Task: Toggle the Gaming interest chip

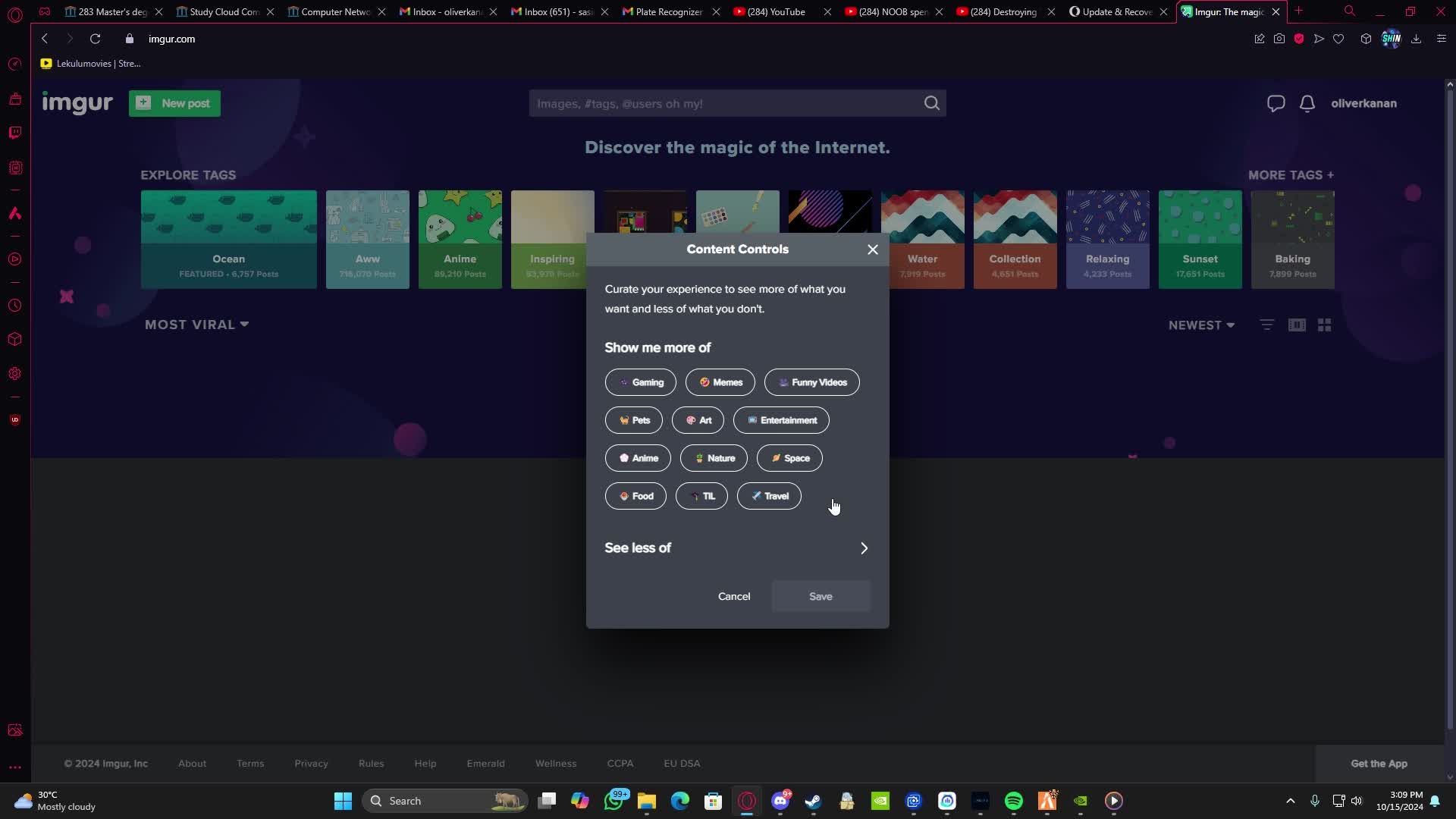Action: [x=640, y=382]
